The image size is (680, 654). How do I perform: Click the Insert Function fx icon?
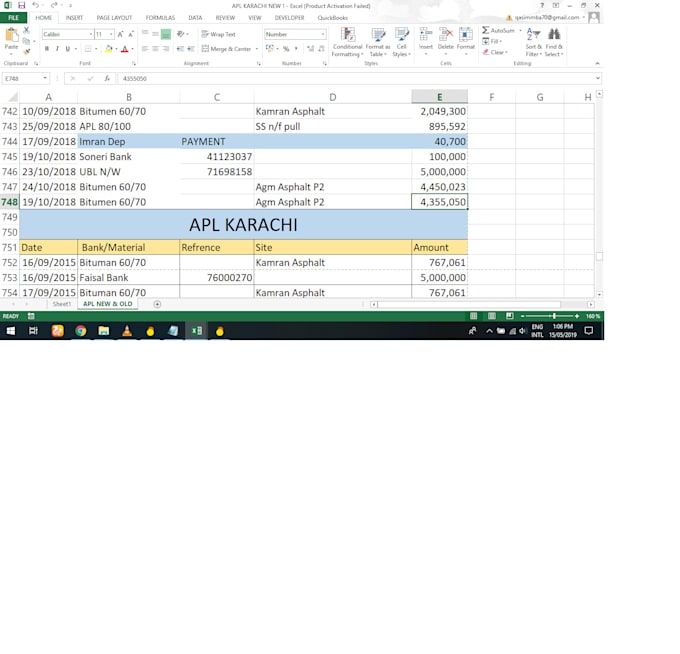point(107,78)
